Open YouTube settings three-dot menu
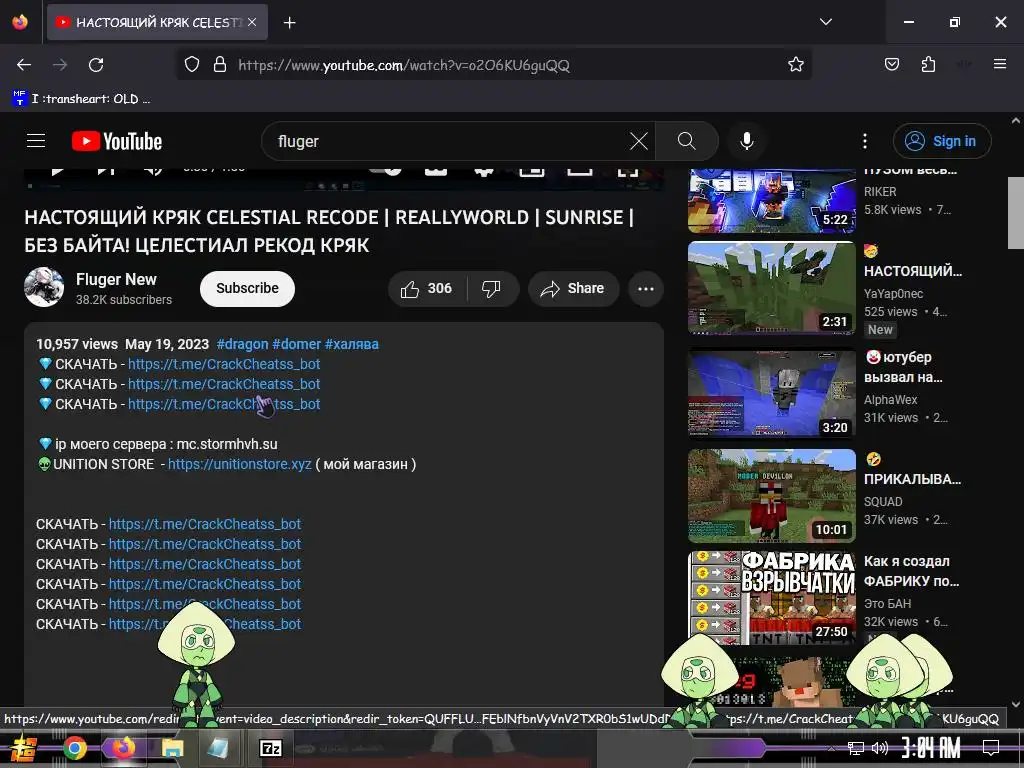 [x=865, y=141]
